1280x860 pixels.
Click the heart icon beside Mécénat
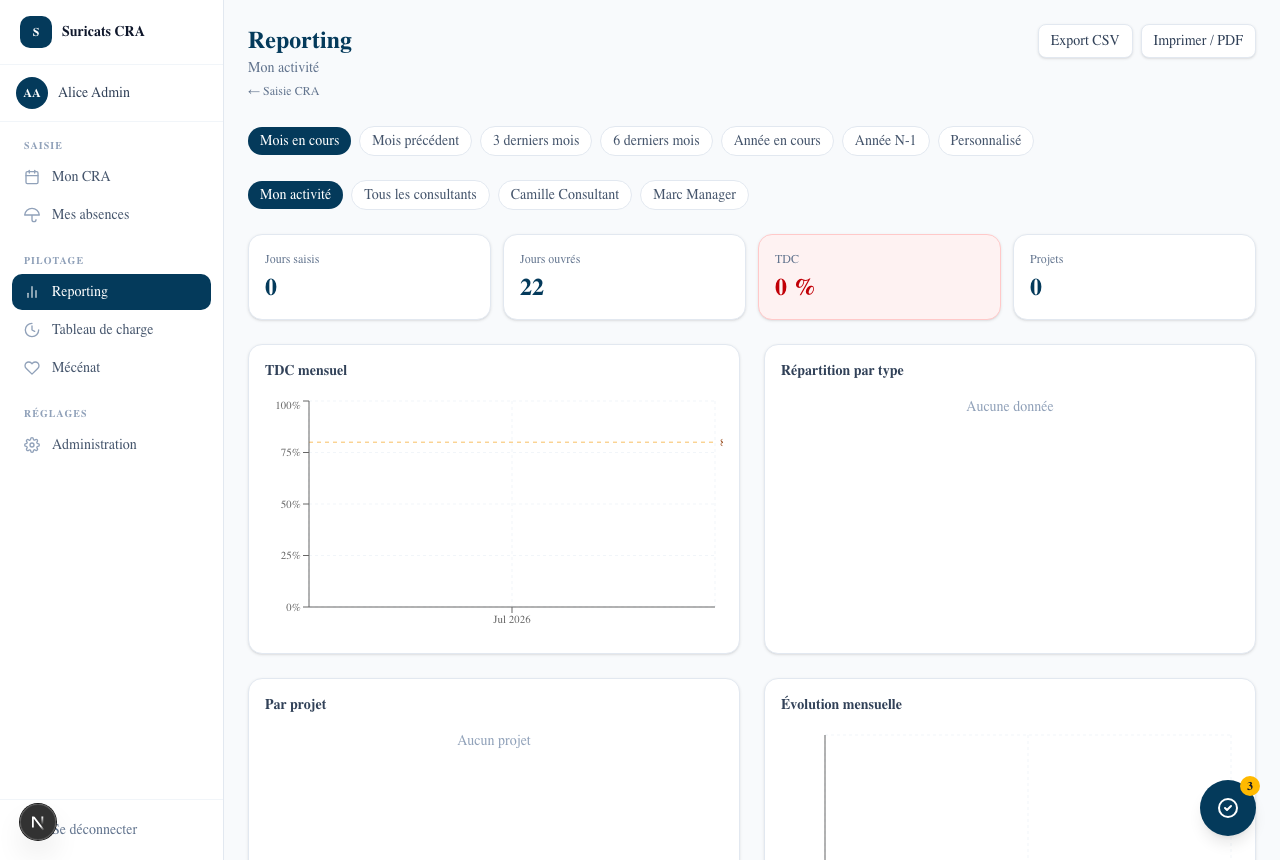click(x=32, y=368)
